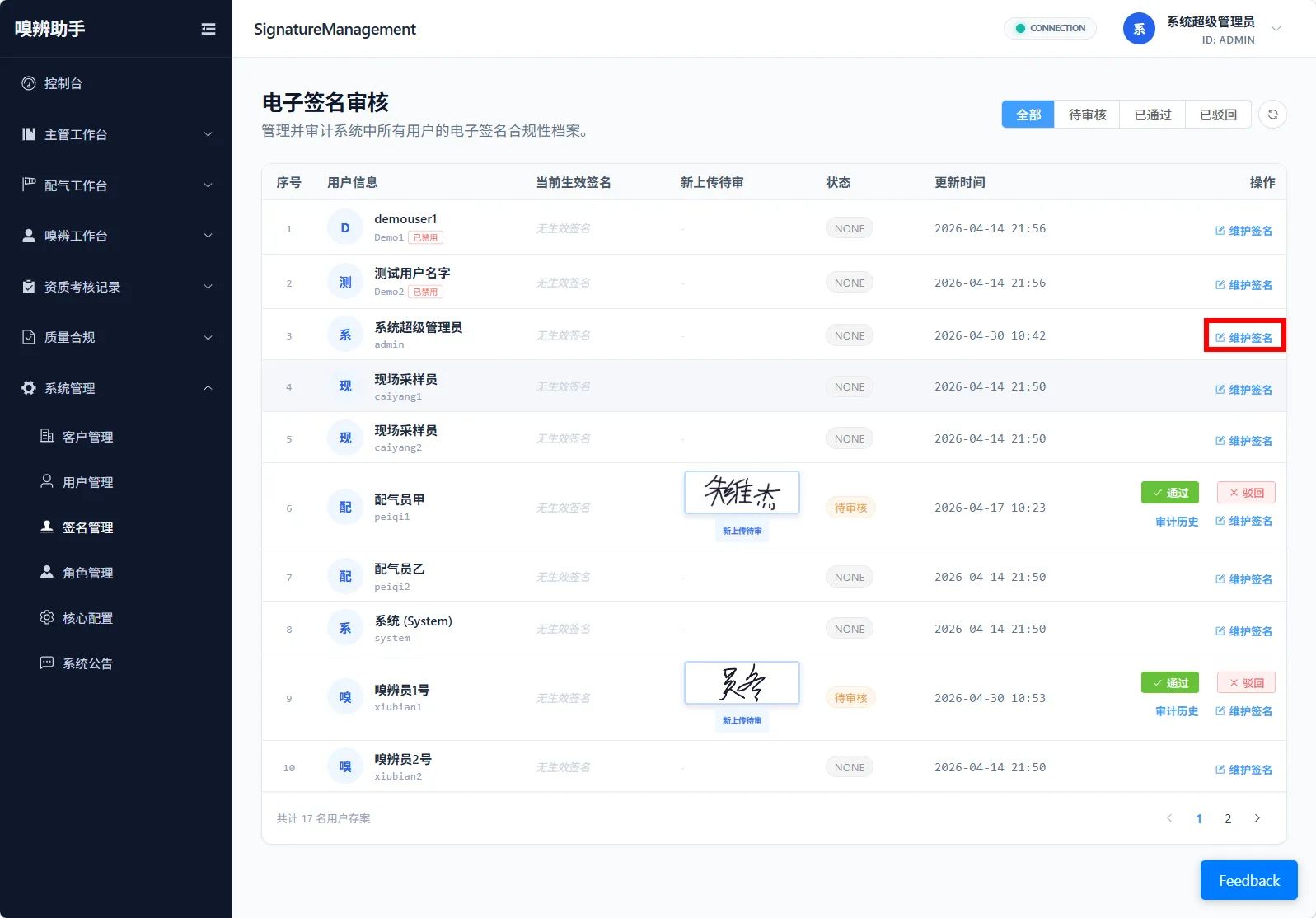This screenshot has height=918, width=1316.
Task: Click the 核心配置 gear icon
Action: (47, 617)
